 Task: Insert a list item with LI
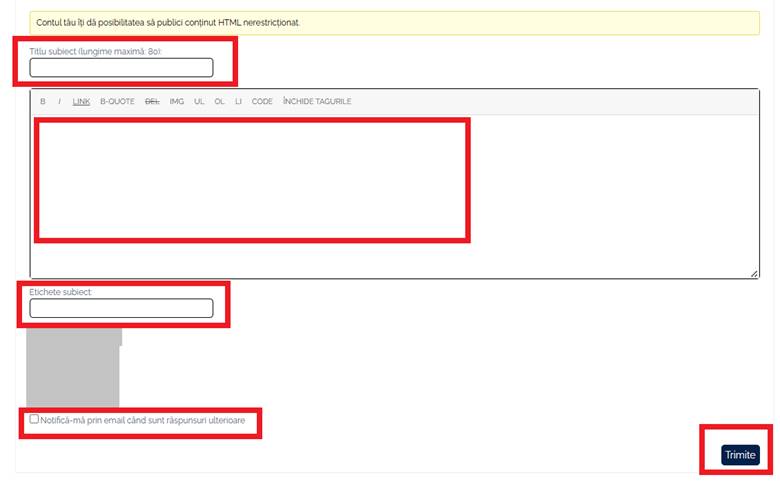point(238,102)
